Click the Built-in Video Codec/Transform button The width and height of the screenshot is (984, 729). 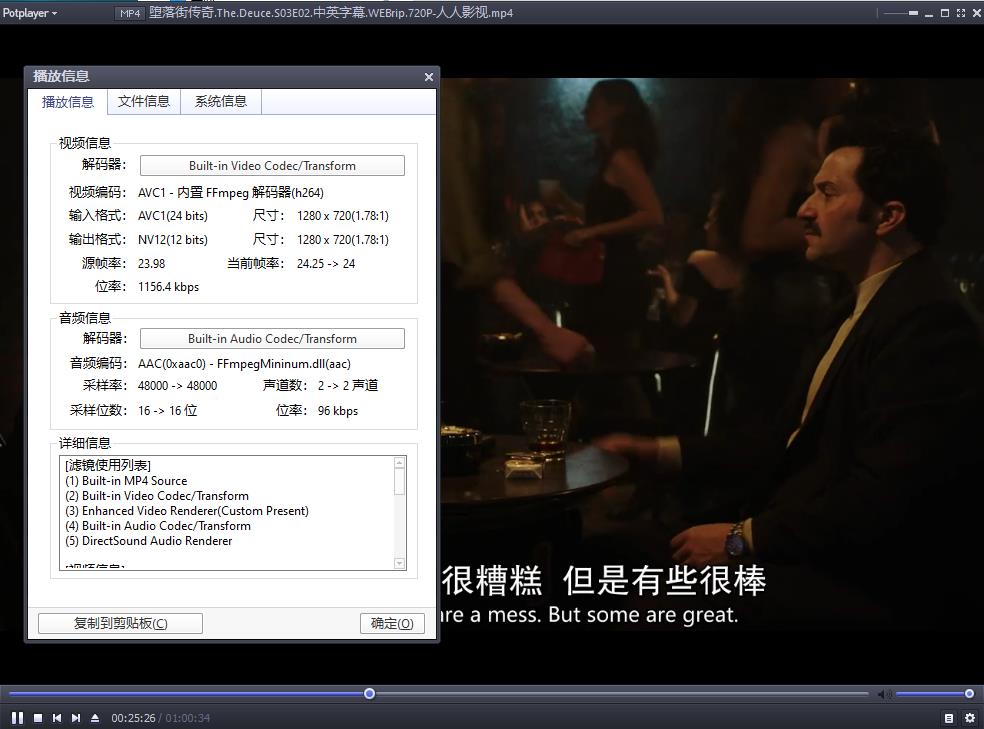pos(272,166)
